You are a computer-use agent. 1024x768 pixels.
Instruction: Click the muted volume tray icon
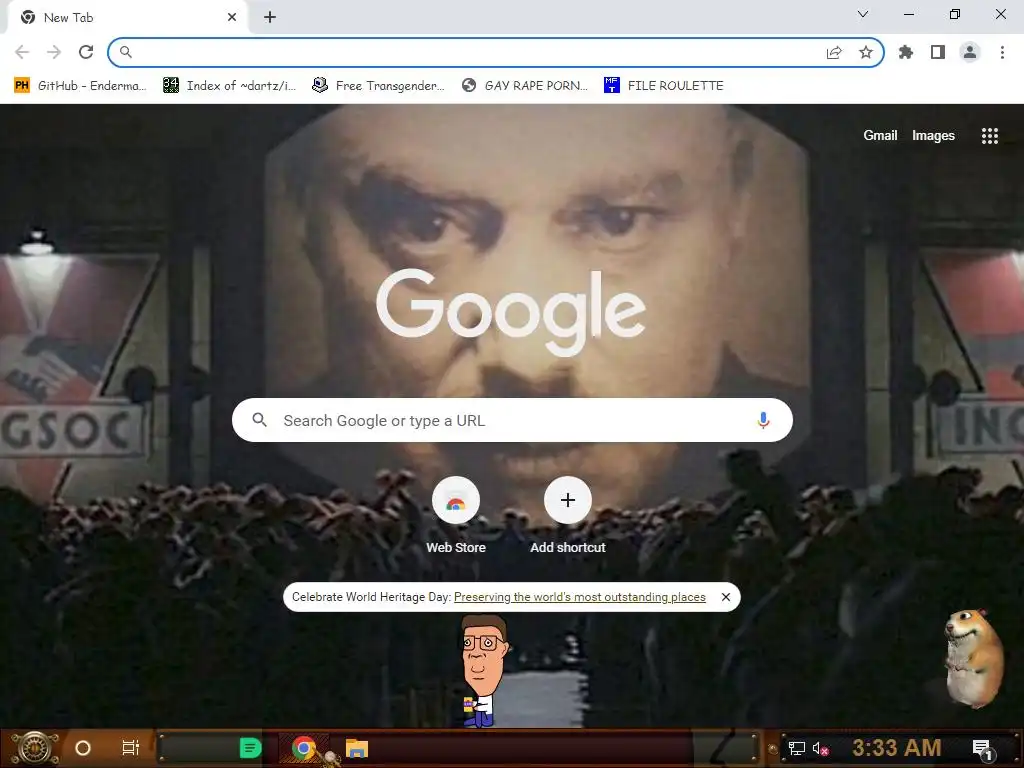pos(821,748)
